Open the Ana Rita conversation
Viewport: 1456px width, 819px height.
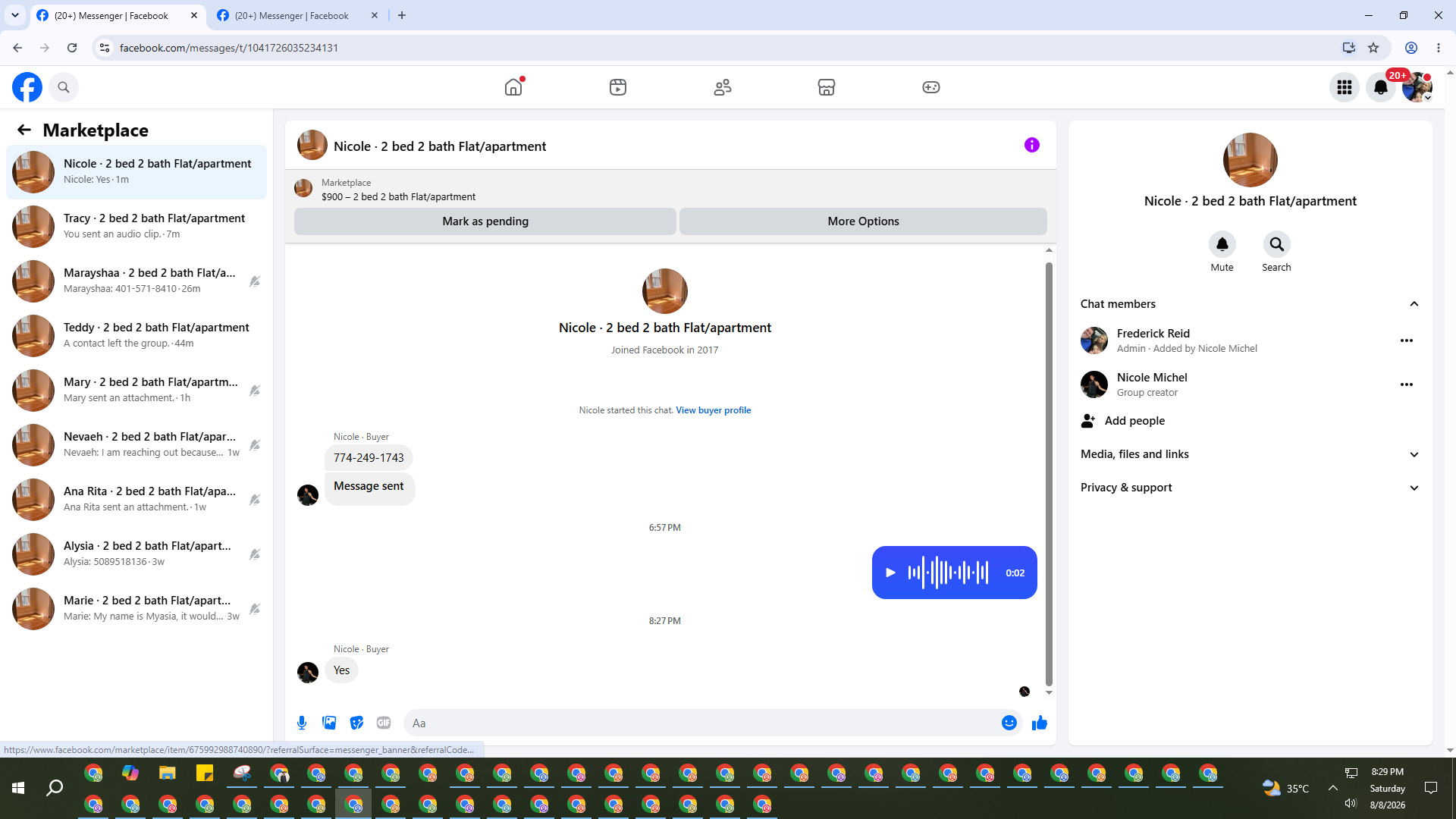click(136, 500)
